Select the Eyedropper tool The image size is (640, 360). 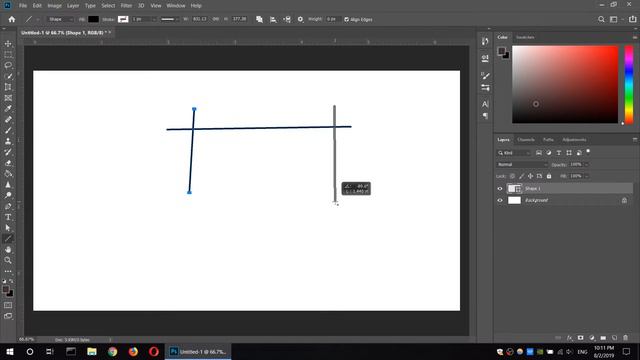(8, 109)
